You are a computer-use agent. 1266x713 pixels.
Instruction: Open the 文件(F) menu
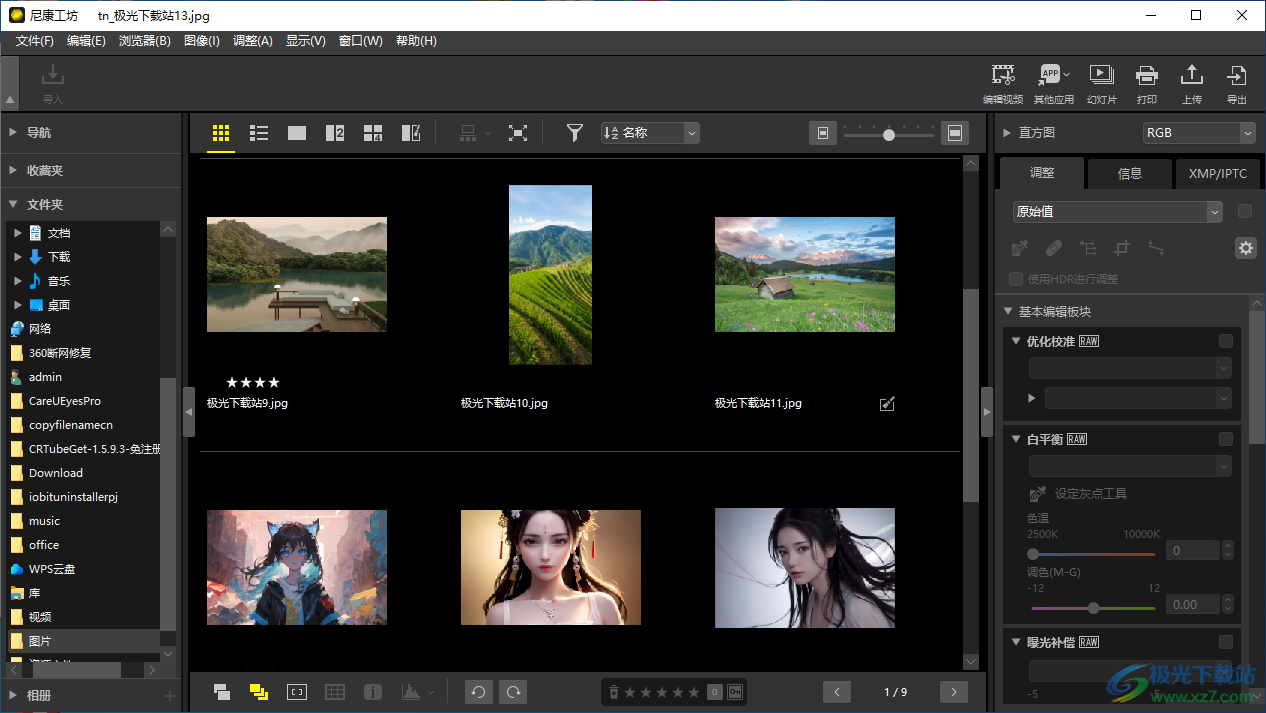pos(35,41)
